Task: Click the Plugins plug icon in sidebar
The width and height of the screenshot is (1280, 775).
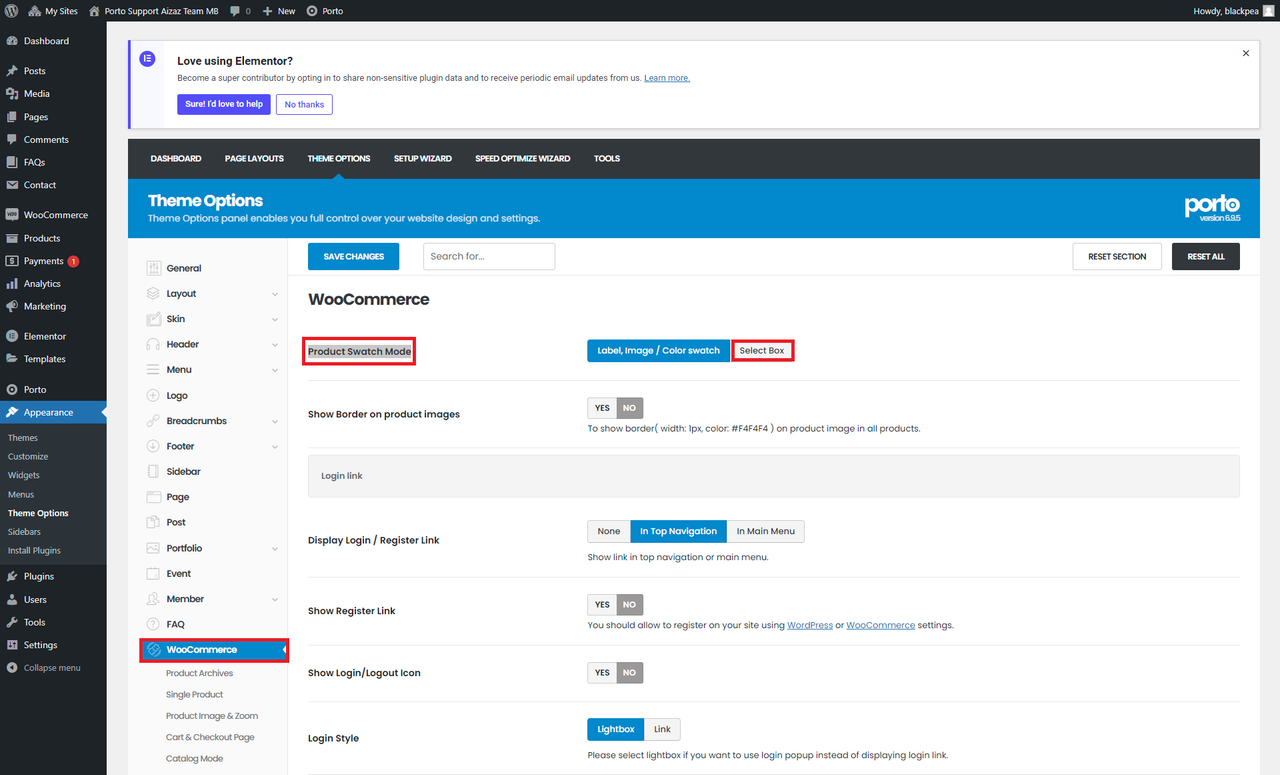Action: [12, 577]
